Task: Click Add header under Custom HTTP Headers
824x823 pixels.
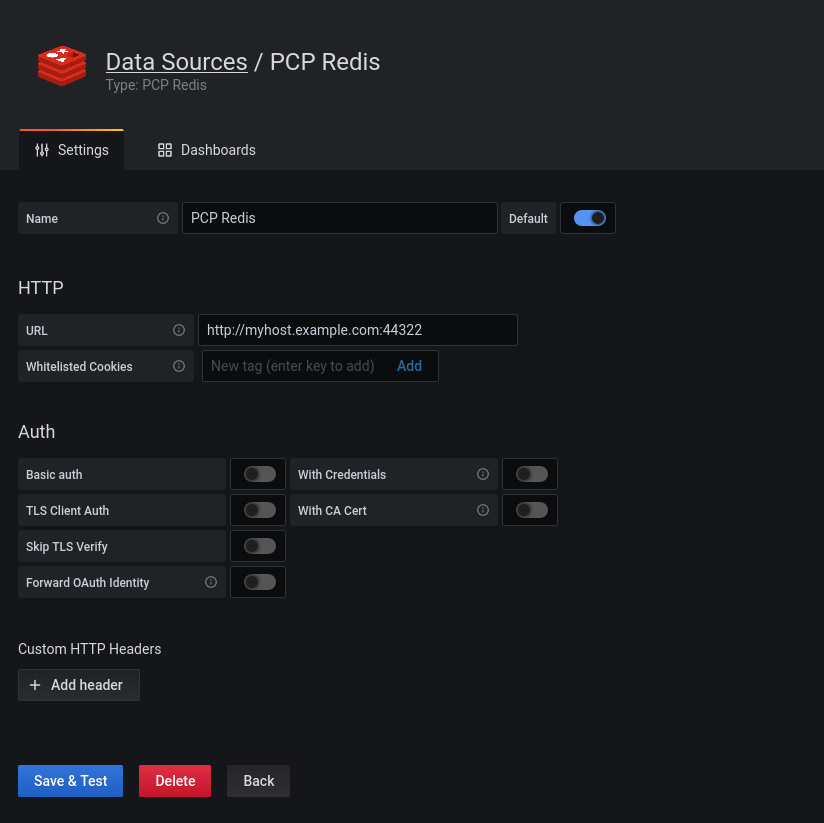Action: [78, 685]
